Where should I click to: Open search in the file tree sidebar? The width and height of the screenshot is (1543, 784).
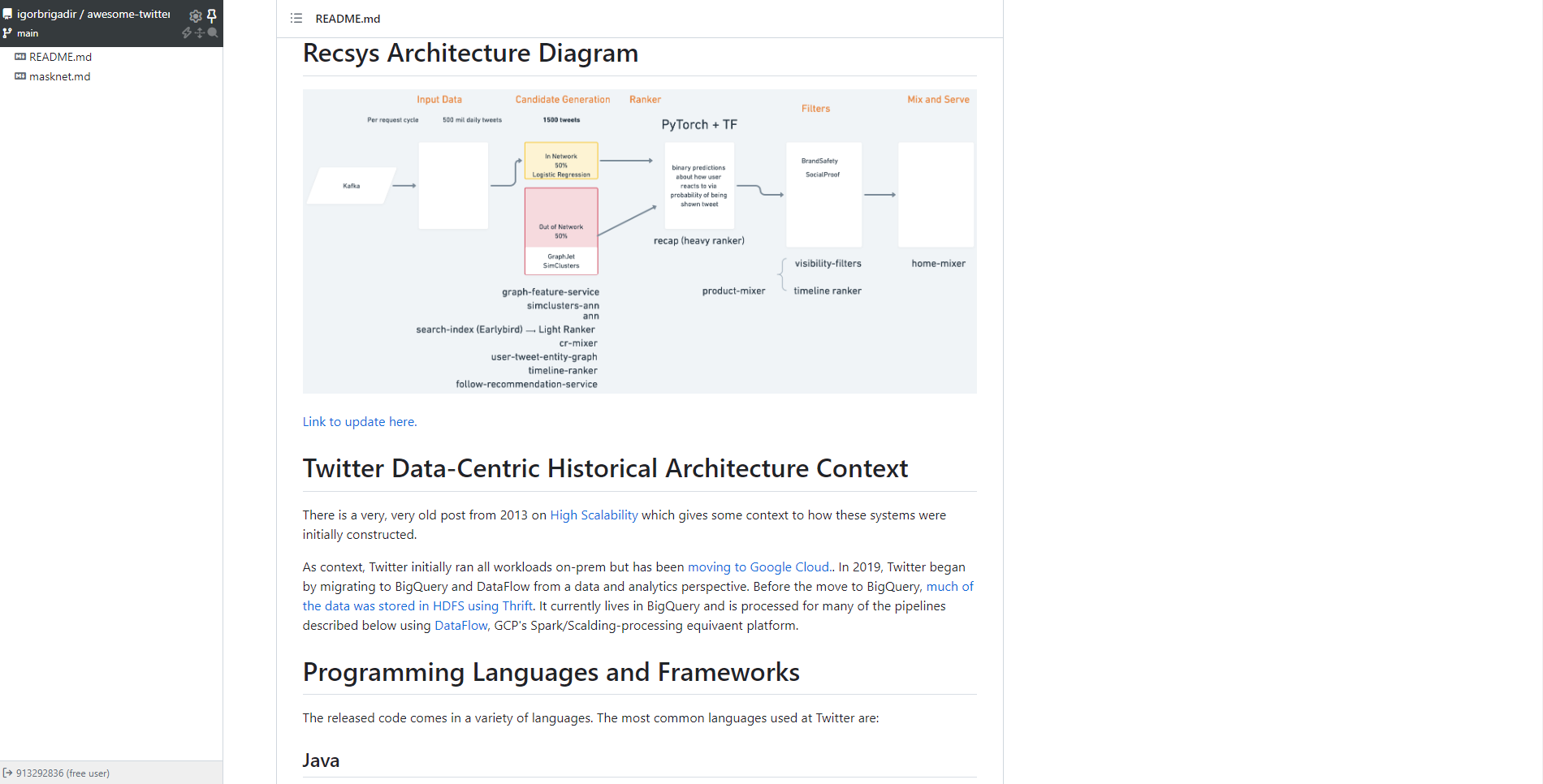point(213,33)
